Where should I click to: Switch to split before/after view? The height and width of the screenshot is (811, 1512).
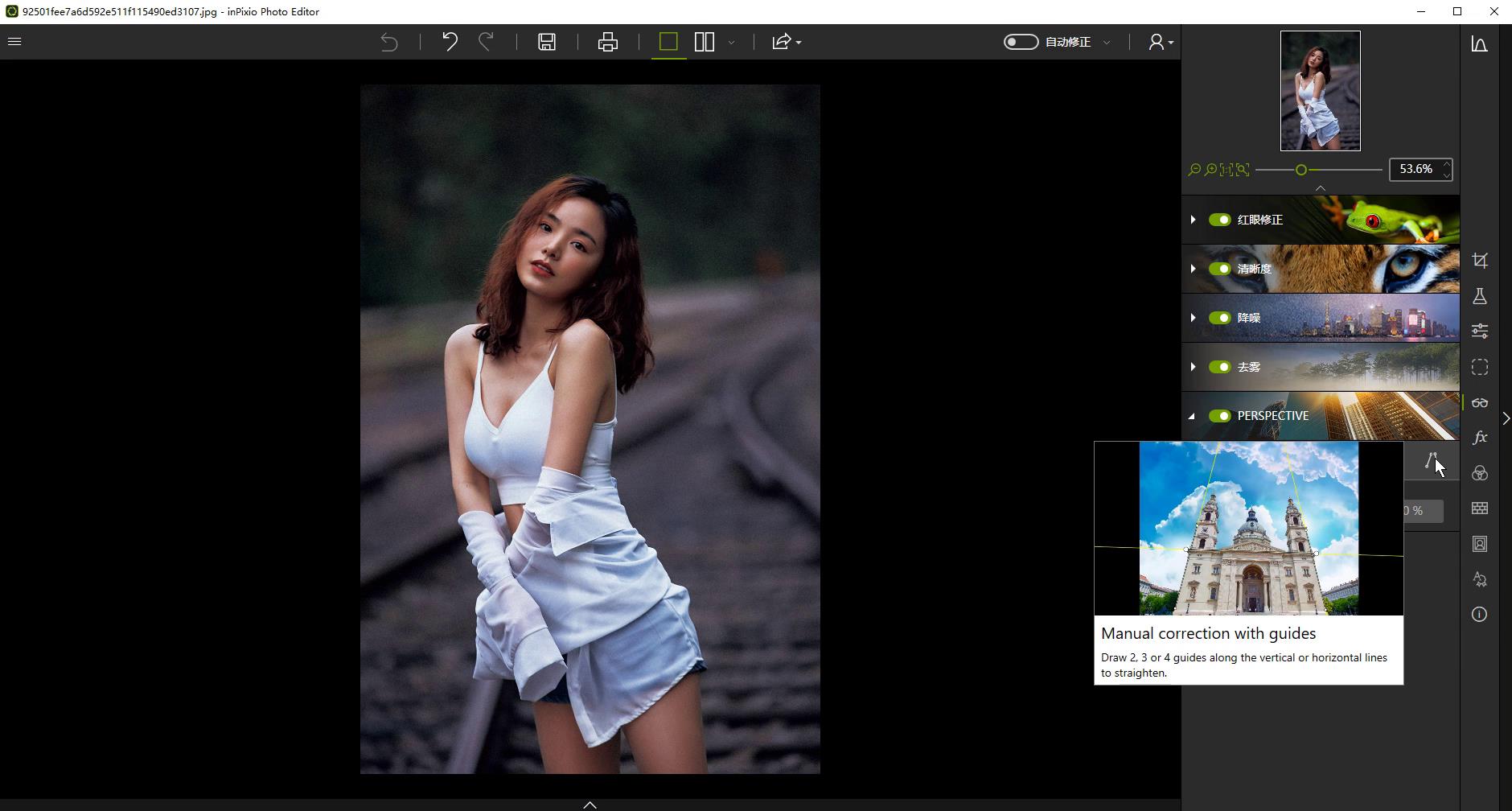coord(705,42)
